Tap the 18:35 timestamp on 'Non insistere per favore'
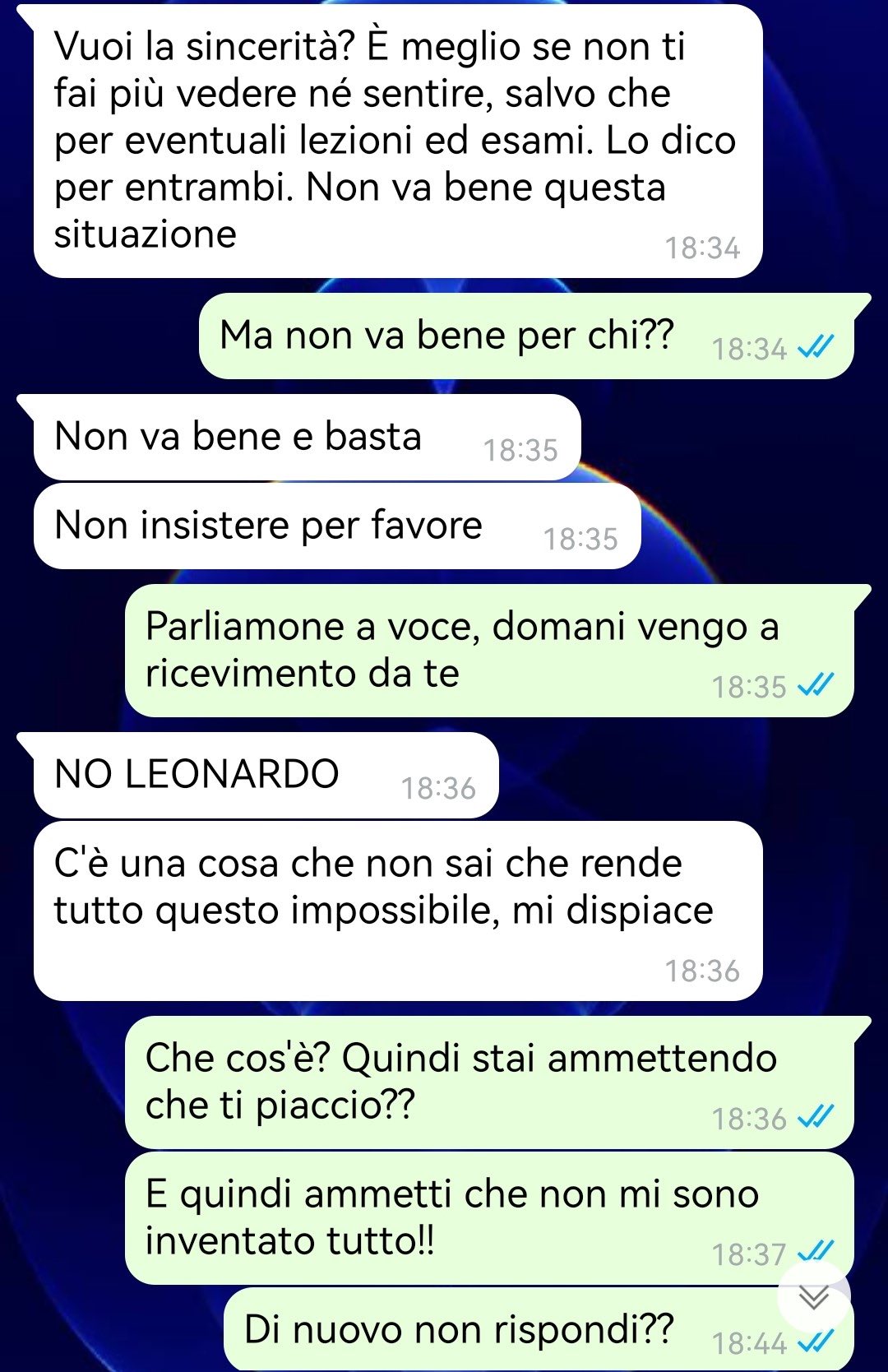Viewport: 888px width, 1372px height. 580,539
